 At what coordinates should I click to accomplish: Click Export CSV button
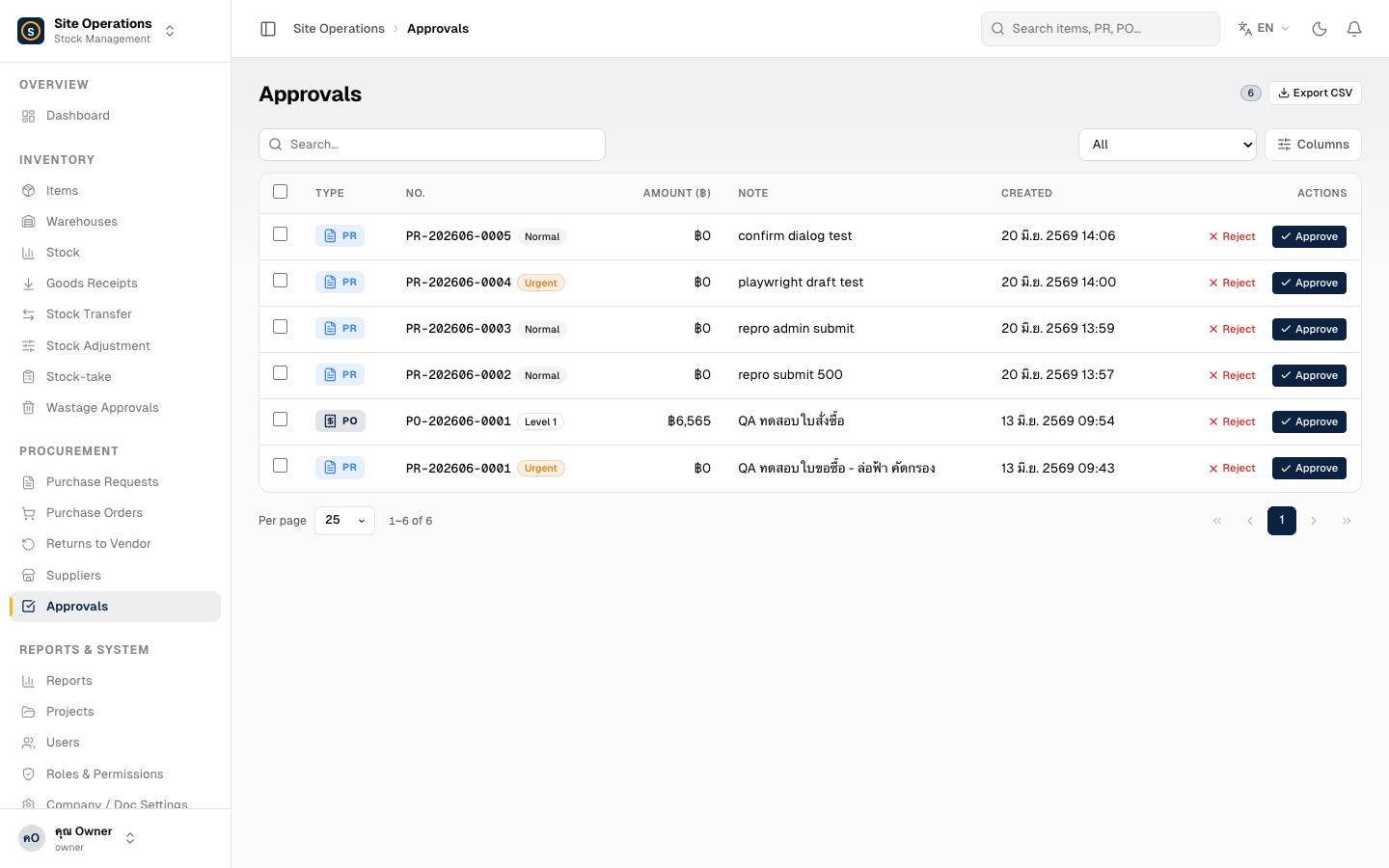pyautogui.click(x=1315, y=94)
